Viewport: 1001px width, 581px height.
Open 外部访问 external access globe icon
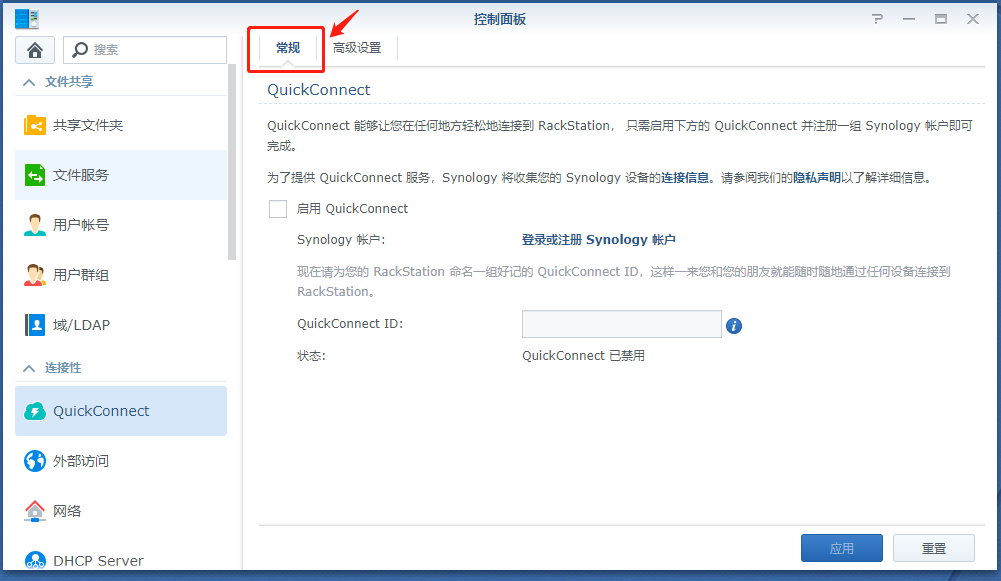click(x=35, y=461)
